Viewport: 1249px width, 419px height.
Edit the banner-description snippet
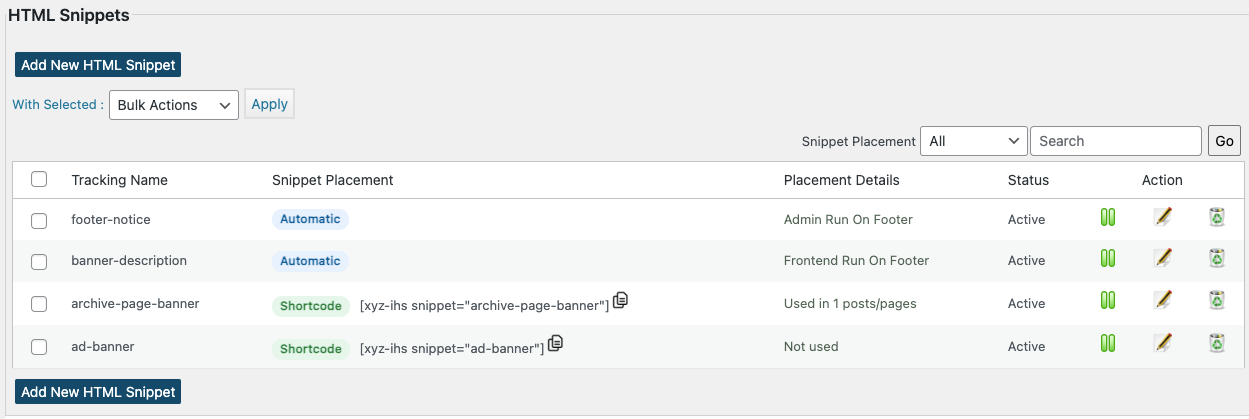click(1162, 258)
